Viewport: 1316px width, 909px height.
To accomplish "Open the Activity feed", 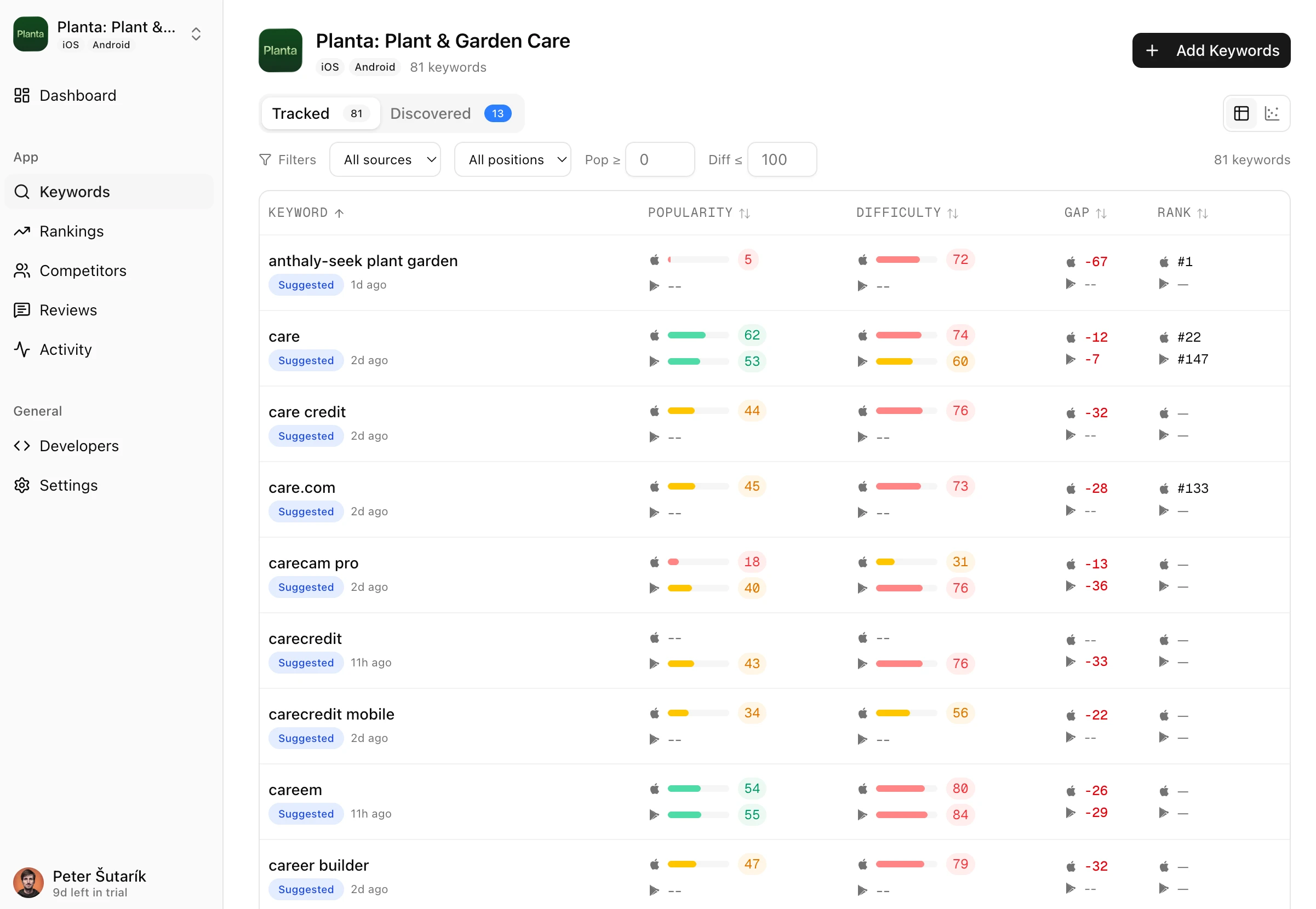I will (66, 349).
